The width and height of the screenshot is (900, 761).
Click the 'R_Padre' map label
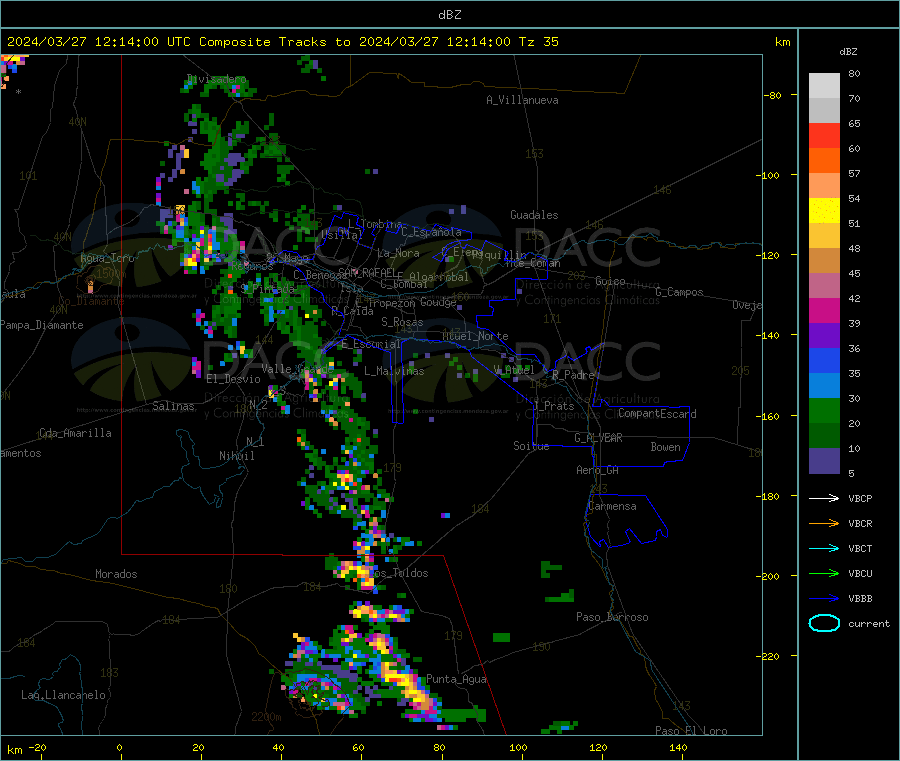point(573,375)
